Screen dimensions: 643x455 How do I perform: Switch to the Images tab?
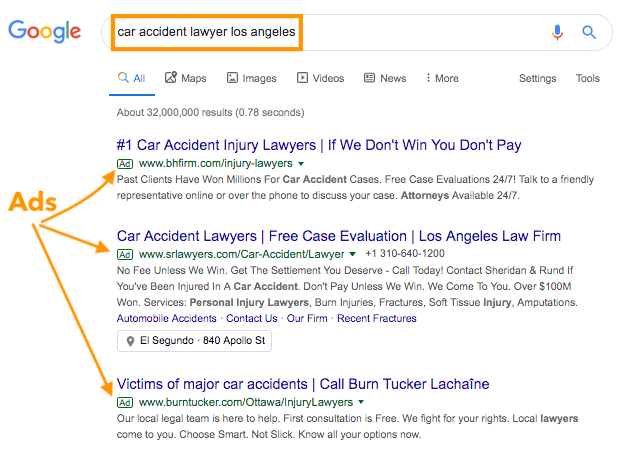[x=252, y=78]
